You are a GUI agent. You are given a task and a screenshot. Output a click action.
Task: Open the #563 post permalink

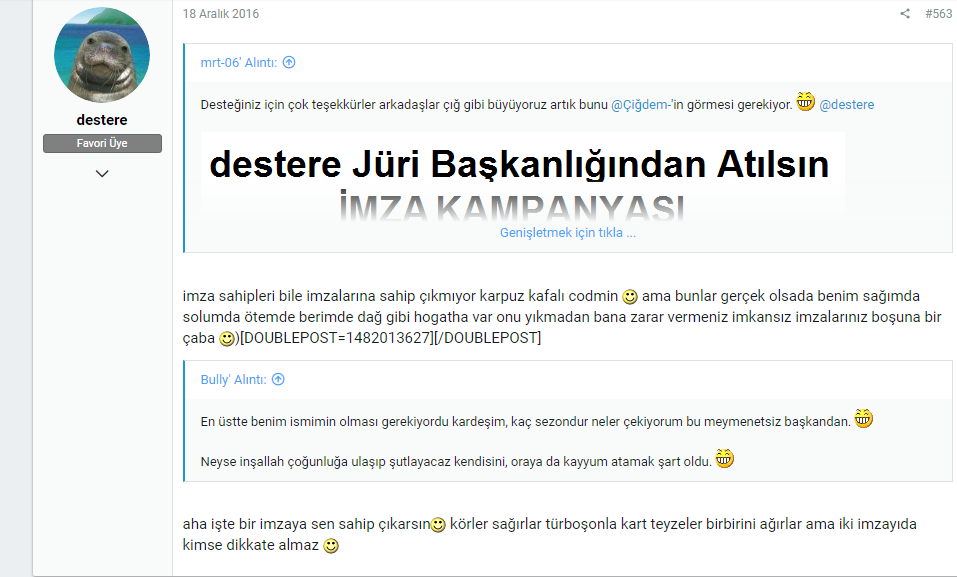click(937, 14)
